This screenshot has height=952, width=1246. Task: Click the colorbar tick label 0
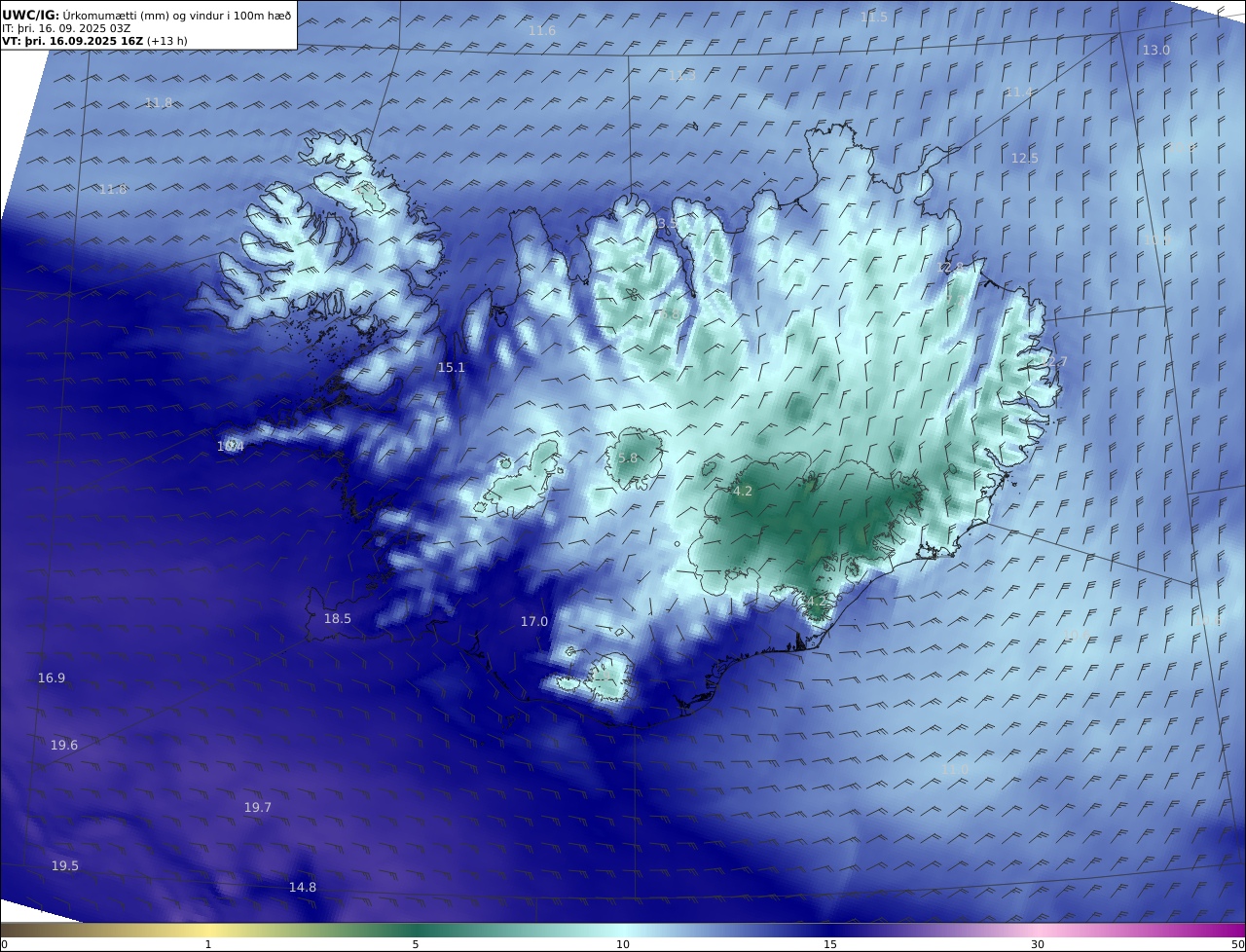click(4, 945)
